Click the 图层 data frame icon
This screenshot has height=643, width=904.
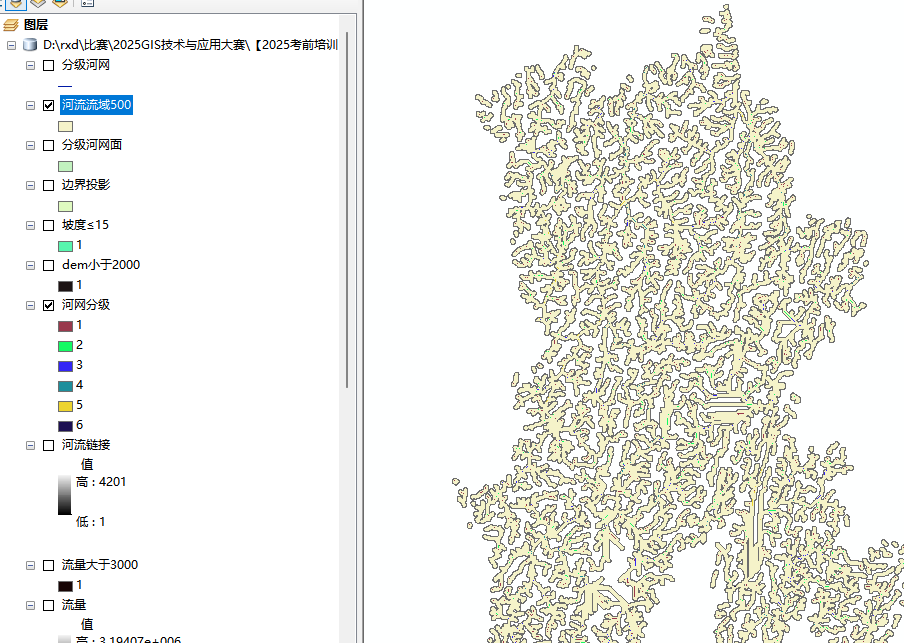(11, 25)
